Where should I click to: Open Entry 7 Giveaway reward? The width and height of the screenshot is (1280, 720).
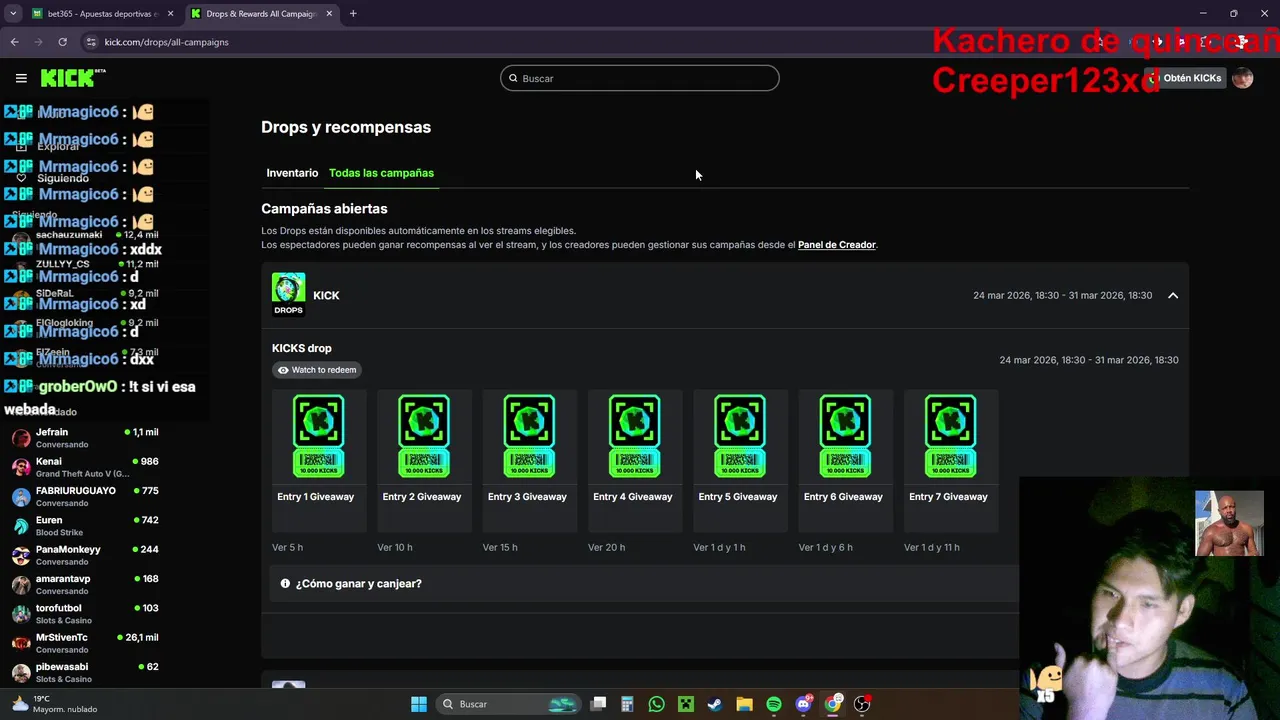pos(950,459)
